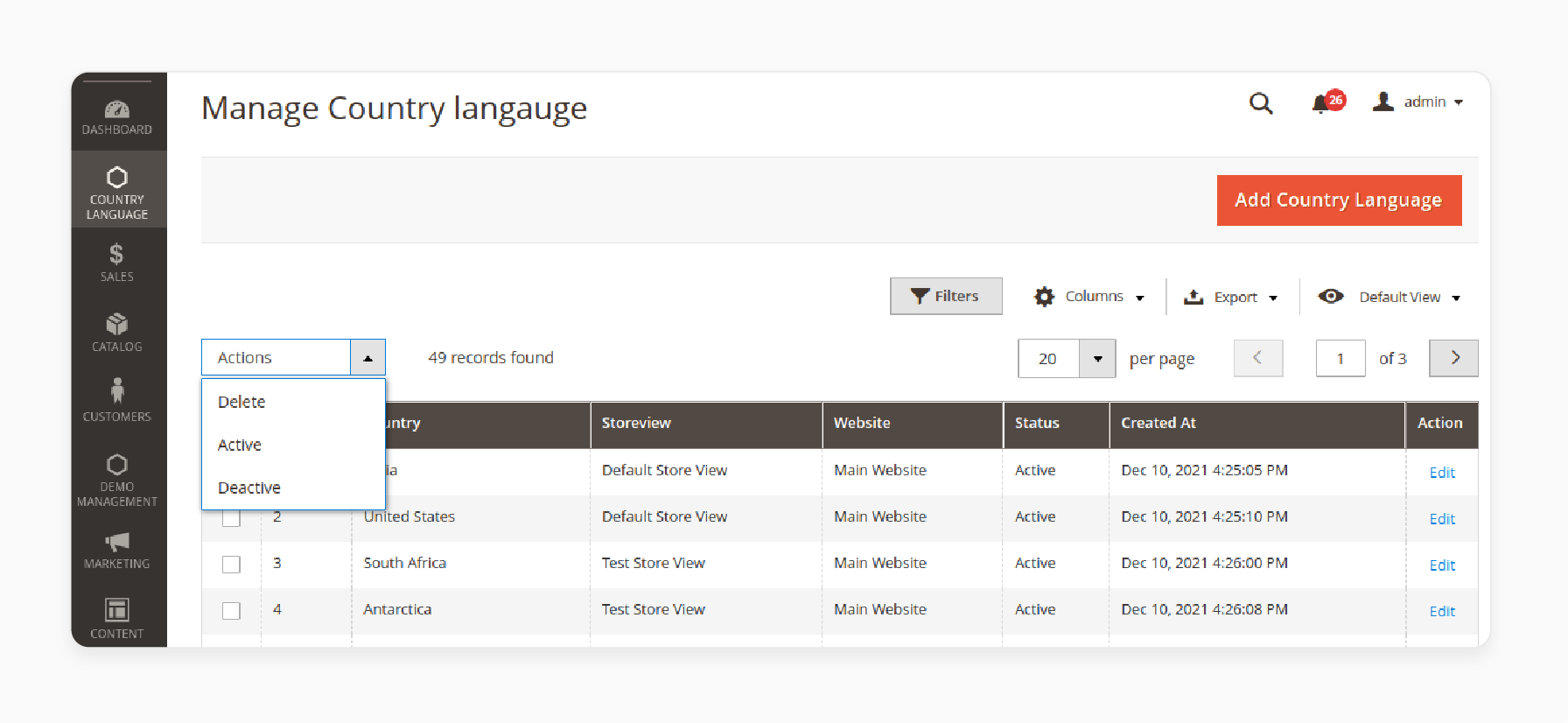1568x723 pixels.
Task: Open the Content sidebar menu
Action: tap(117, 618)
